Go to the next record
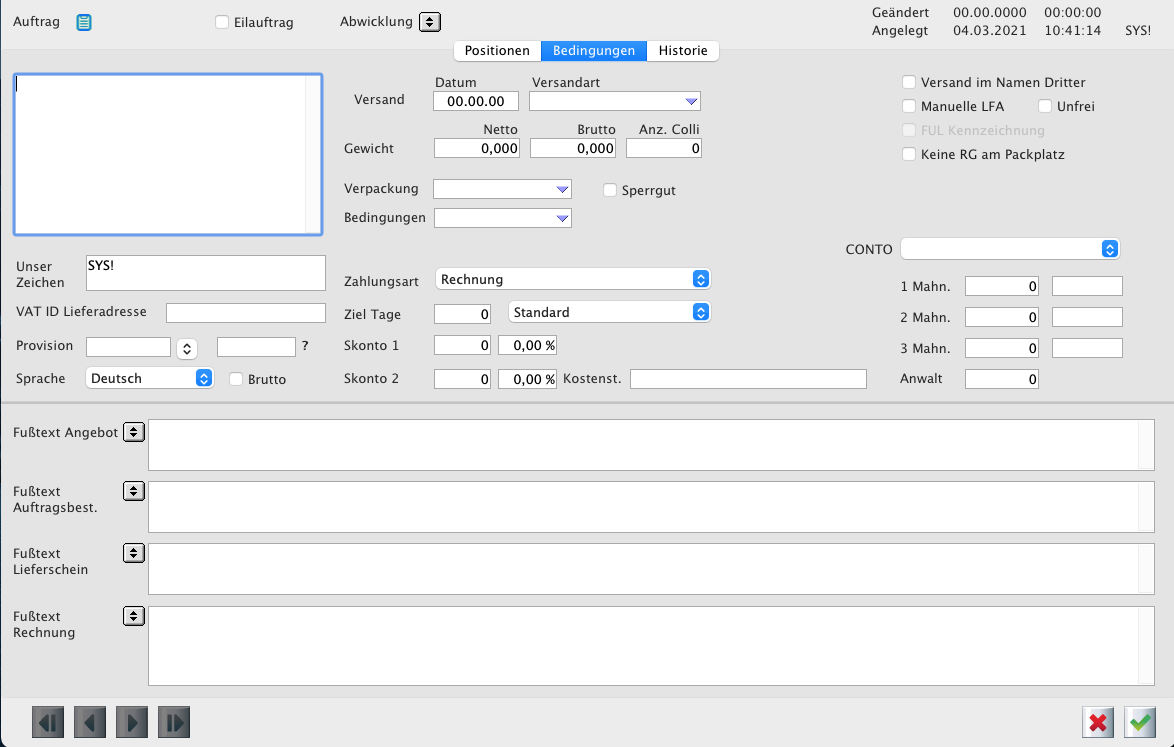 (x=132, y=722)
